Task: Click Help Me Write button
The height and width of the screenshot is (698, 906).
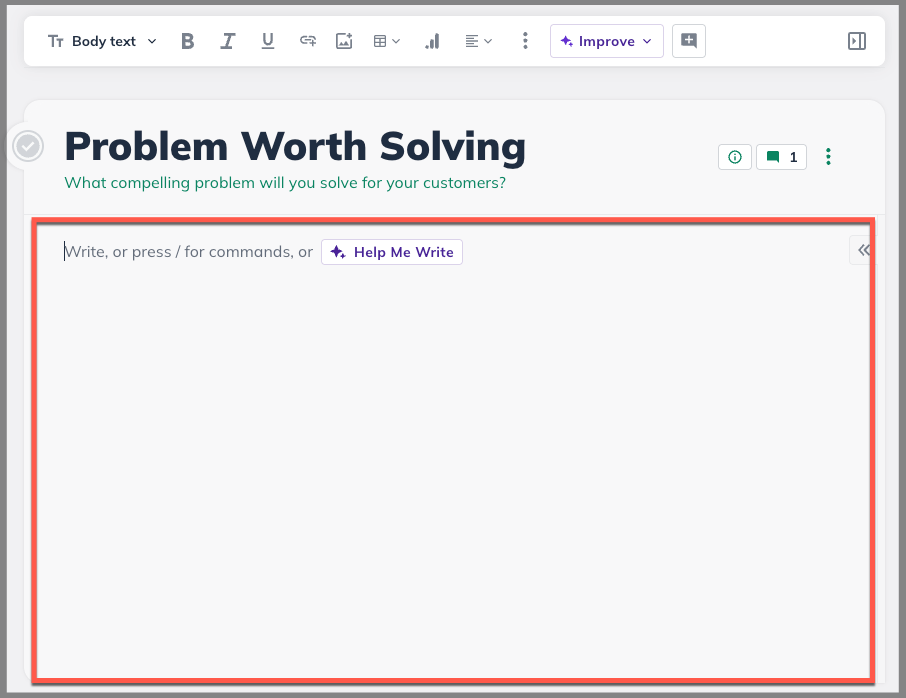Action: (x=392, y=252)
